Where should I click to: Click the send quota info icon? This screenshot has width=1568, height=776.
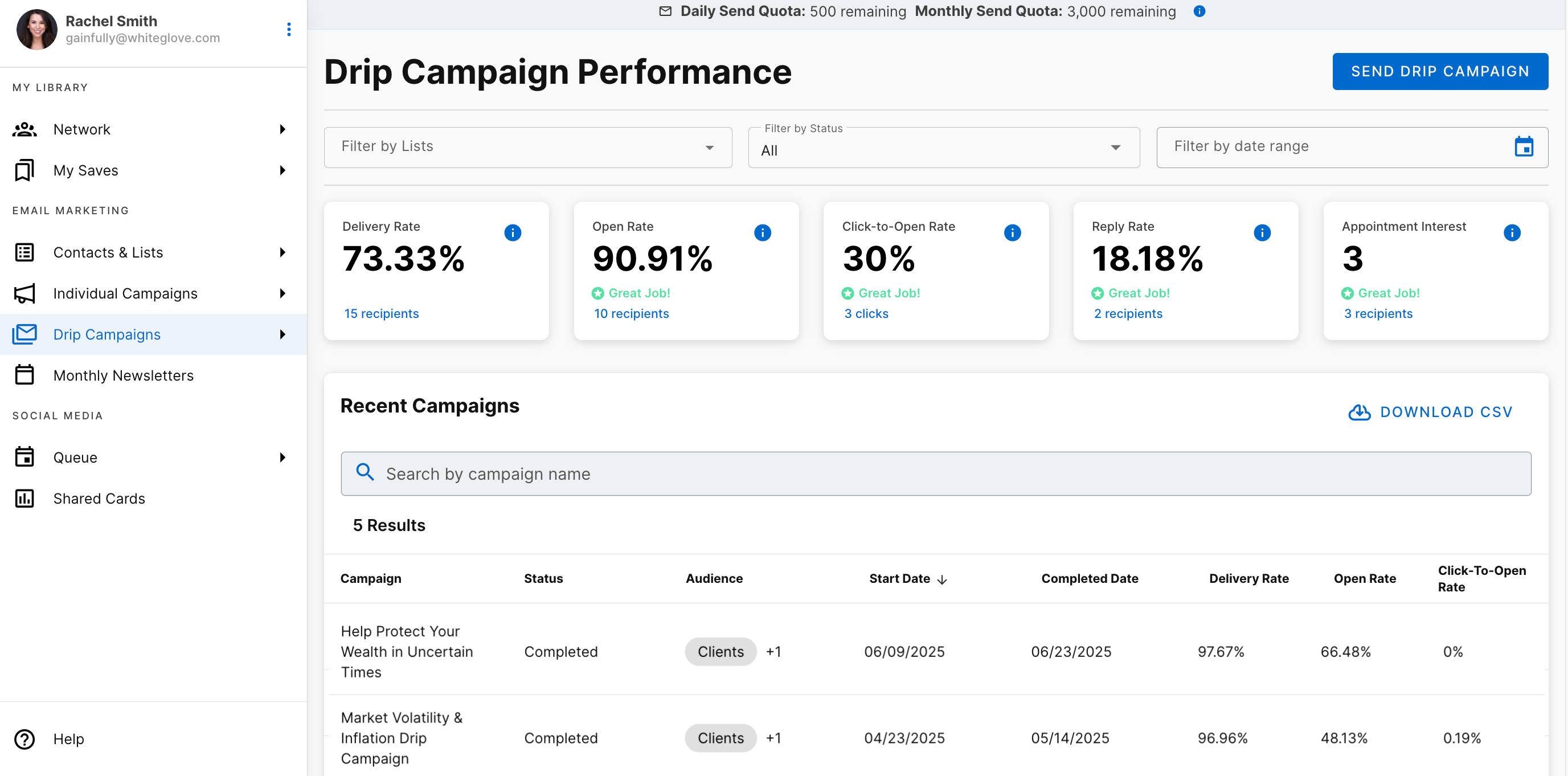(x=1199, y=11)
